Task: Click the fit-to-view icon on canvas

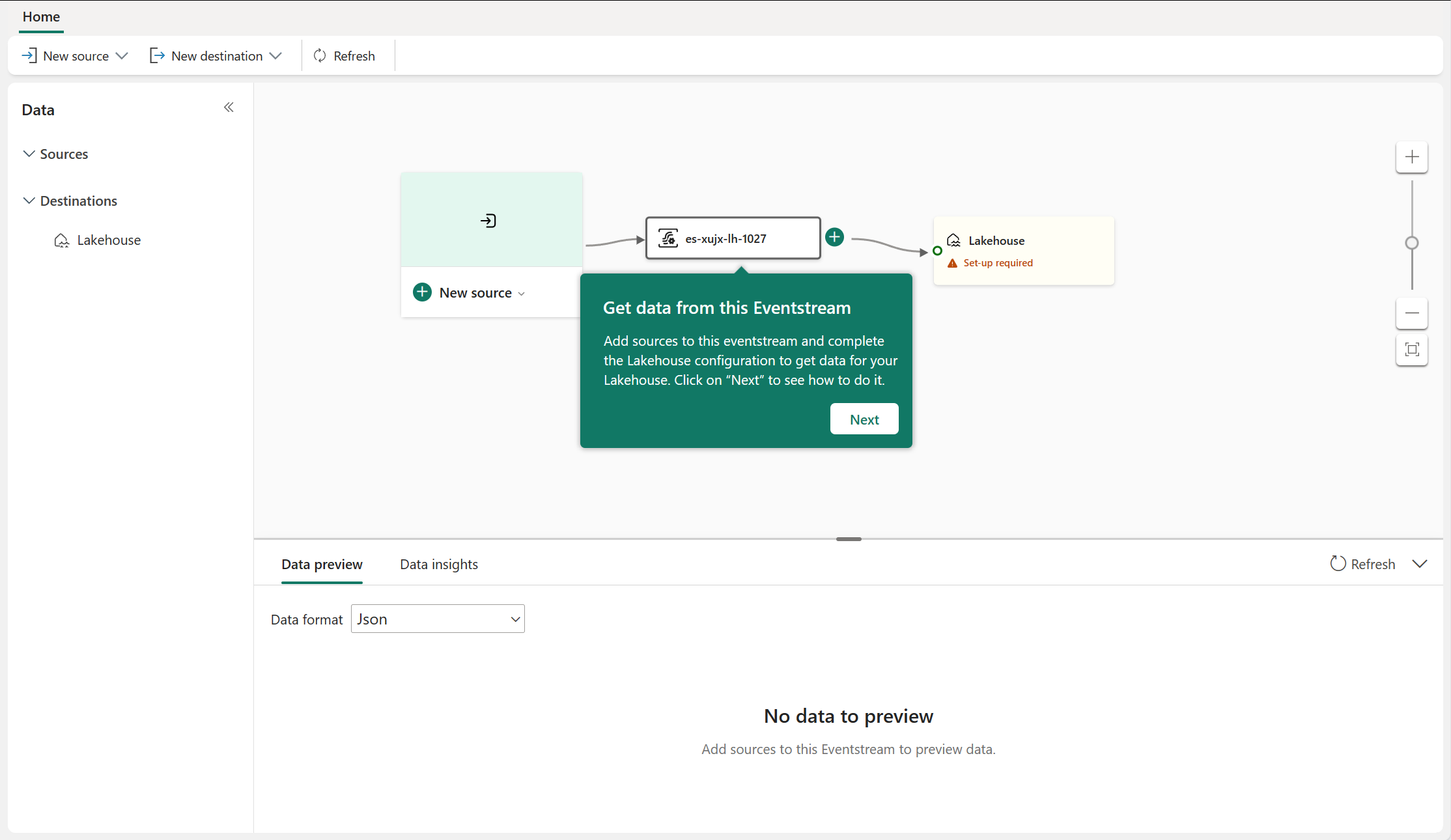Action: click(1412, 350)
